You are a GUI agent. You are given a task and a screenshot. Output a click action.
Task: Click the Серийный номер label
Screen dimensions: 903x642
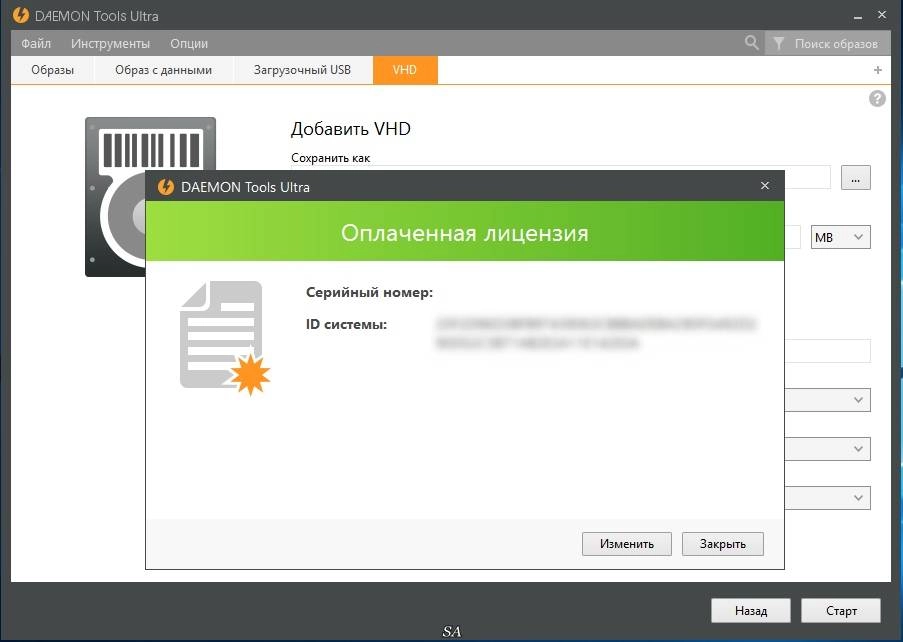[369, 292]
